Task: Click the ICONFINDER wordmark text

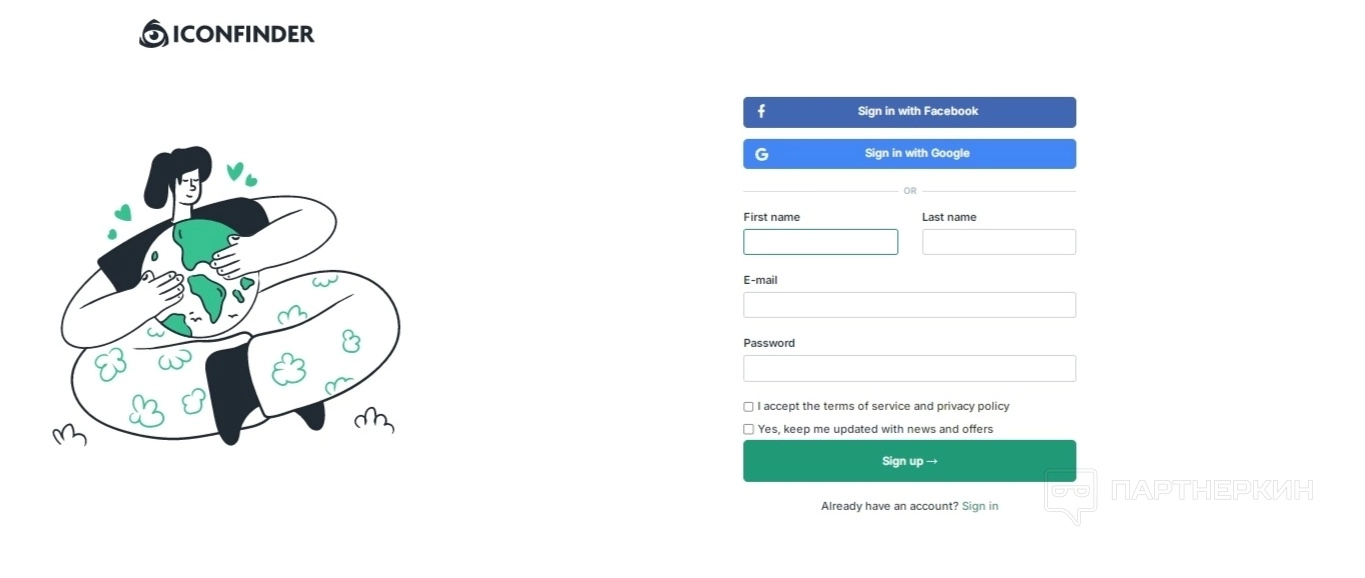Action: coord(243,34)
